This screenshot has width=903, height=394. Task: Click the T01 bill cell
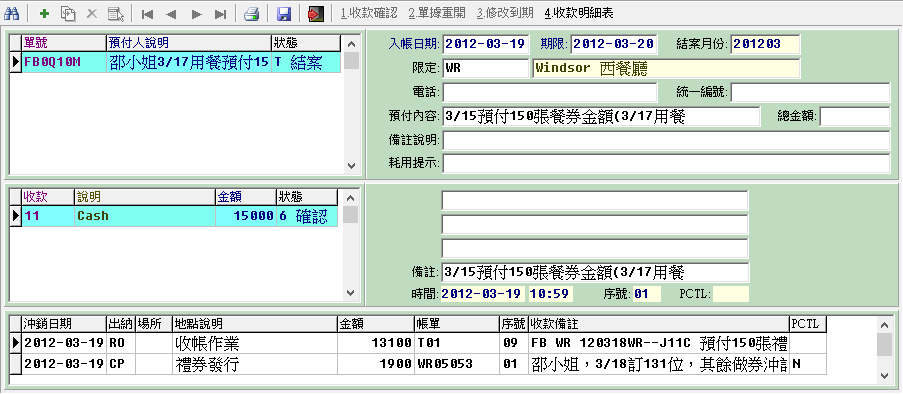click(x=457, y=344)
